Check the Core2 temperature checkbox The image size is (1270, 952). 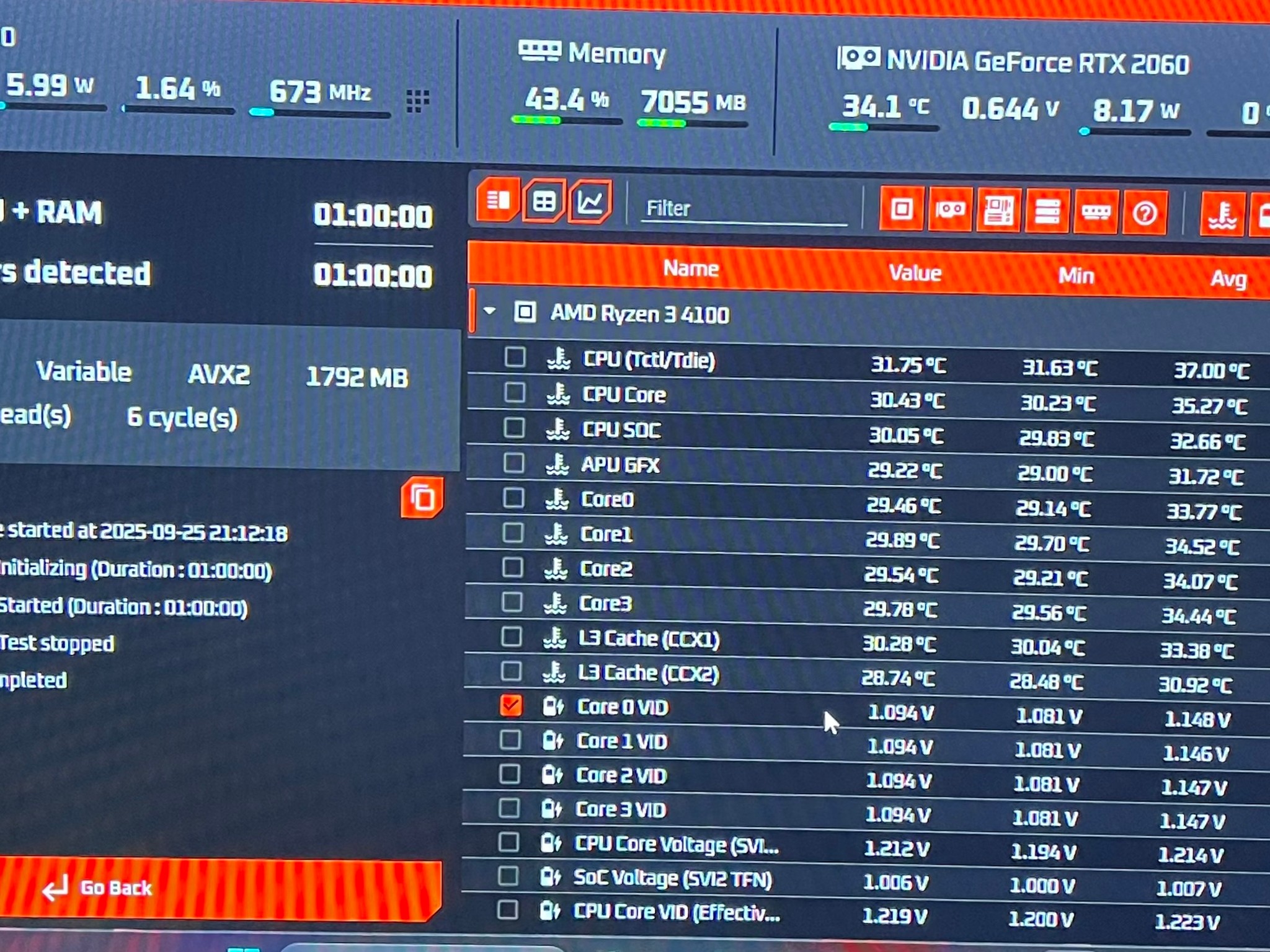pyautogui.click(x=512, y=567)
